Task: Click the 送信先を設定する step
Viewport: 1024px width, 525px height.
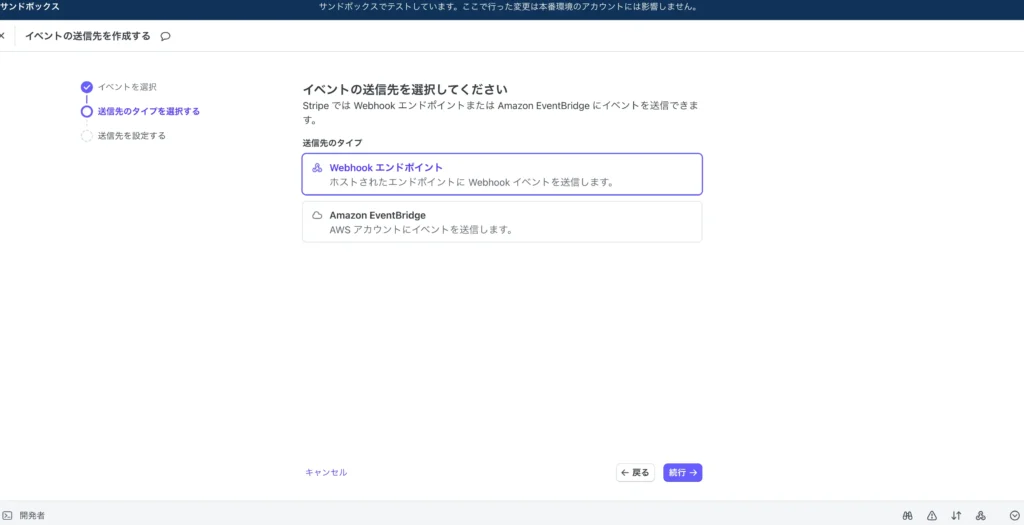Action: coord(131,135)
